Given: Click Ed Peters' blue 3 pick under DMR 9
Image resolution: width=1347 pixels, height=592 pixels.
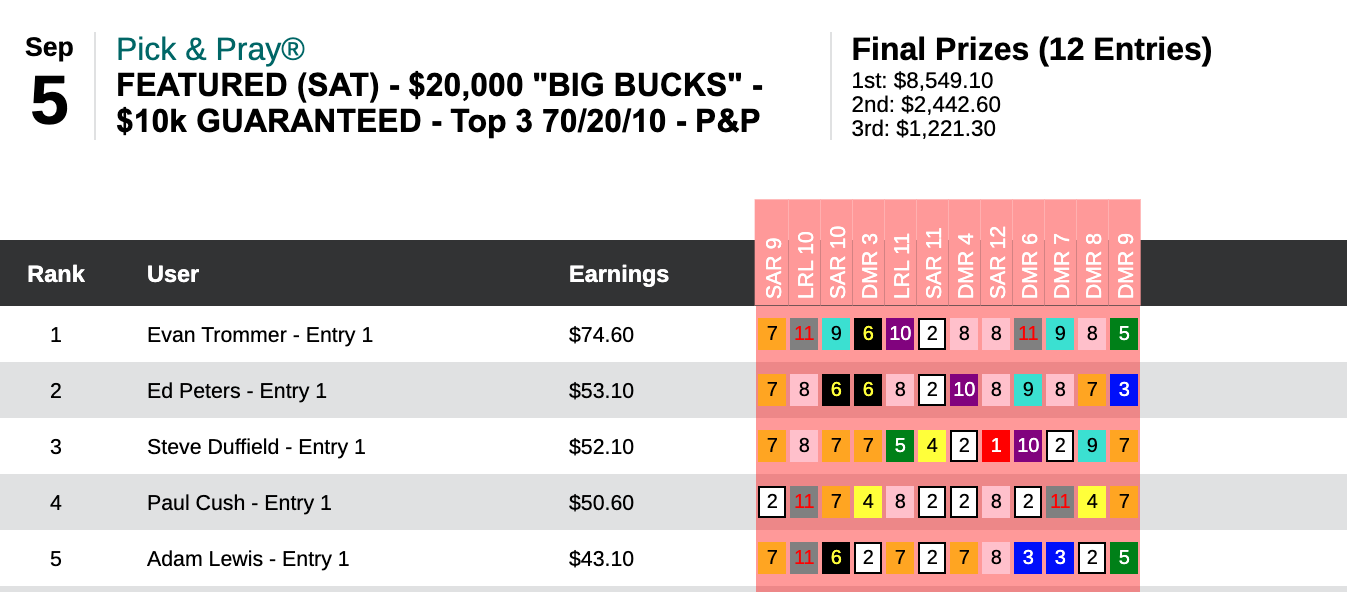Looking at the screenshot, I should coord(1124,390).
